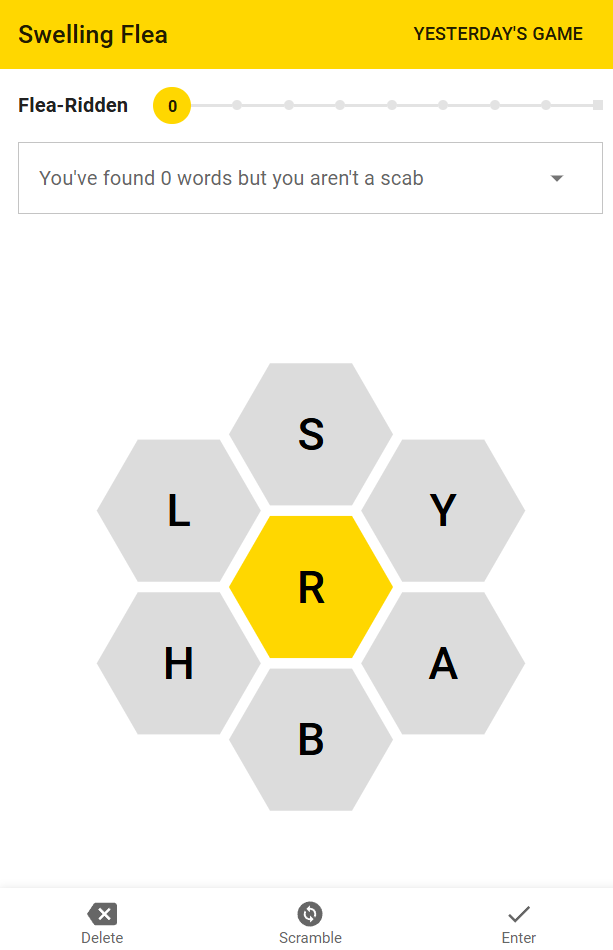The height and width of the screenshot is (950, 613).
Task: Select the letter A hexagon
Action: point(443,663)
